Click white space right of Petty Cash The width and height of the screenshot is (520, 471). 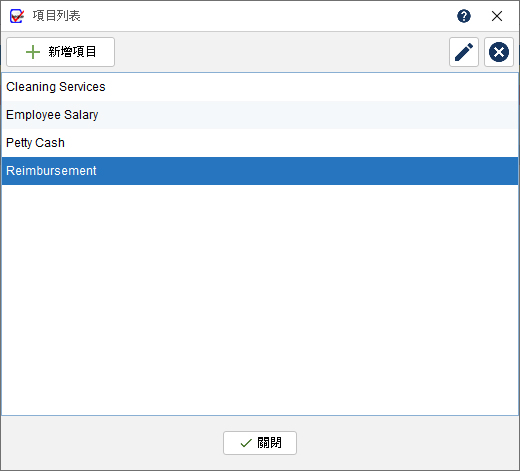tap(290, 143)
